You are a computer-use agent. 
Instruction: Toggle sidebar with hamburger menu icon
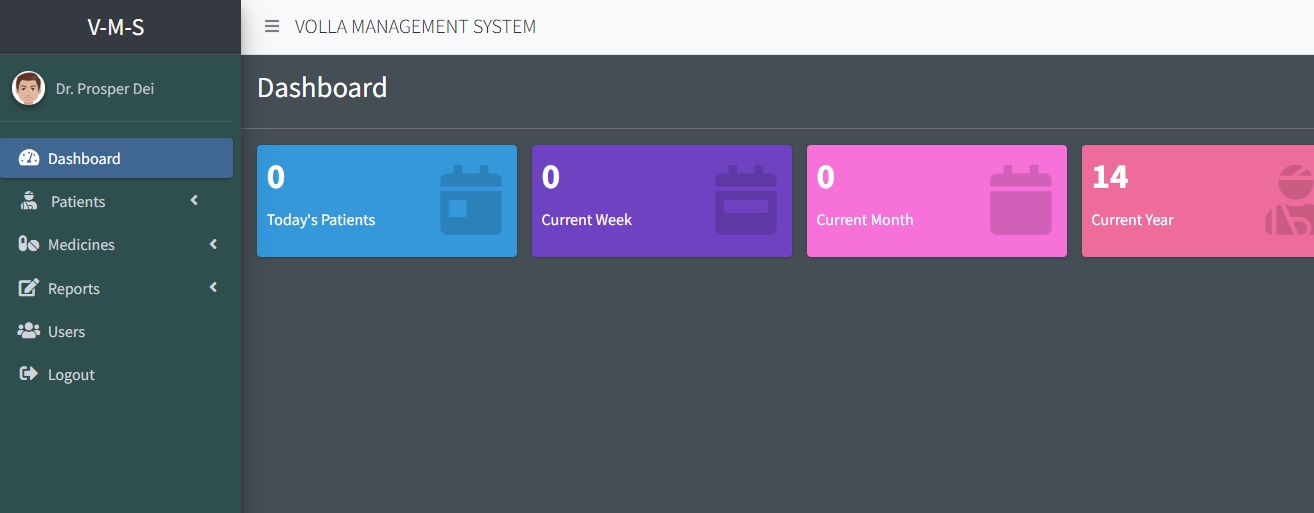272,26
